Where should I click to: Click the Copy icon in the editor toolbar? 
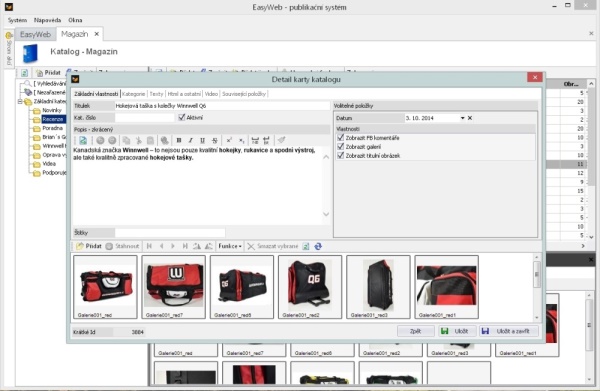click(x=126, y=140)
